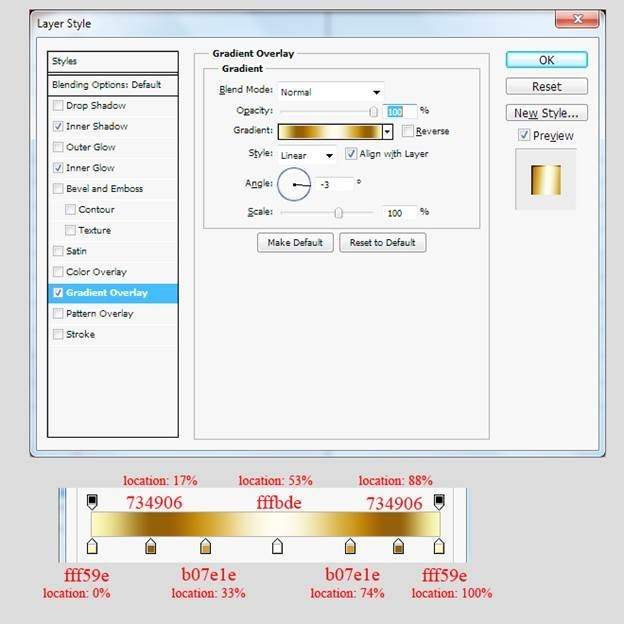Disable the Preview checkbox
Screen dimensions: 624x624
[x=524, y=135]
